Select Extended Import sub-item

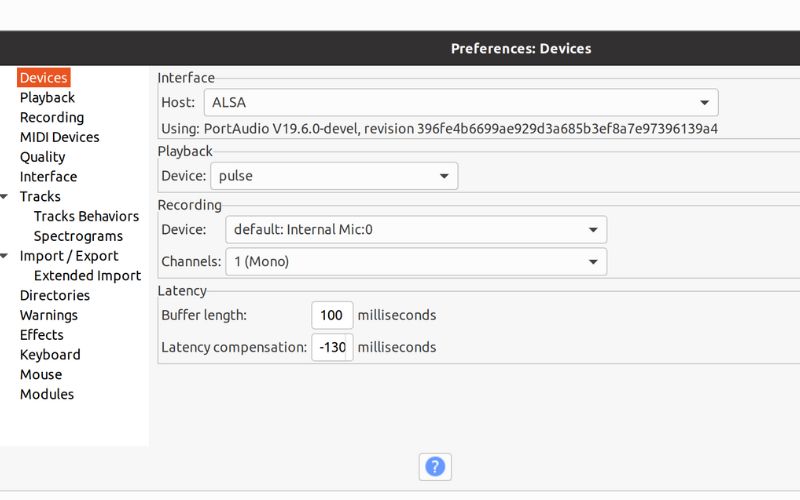coord(87,276)
